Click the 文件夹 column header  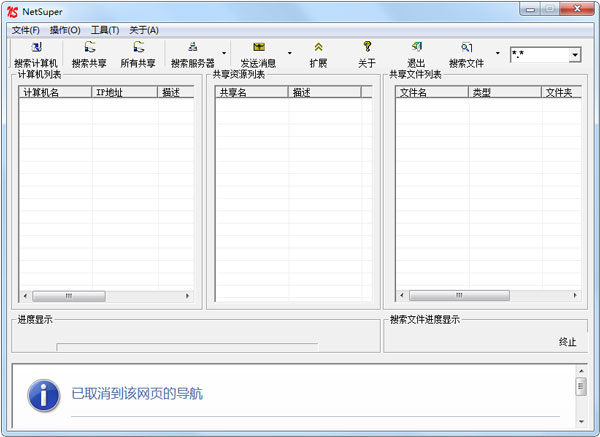(x=562, y=92)
